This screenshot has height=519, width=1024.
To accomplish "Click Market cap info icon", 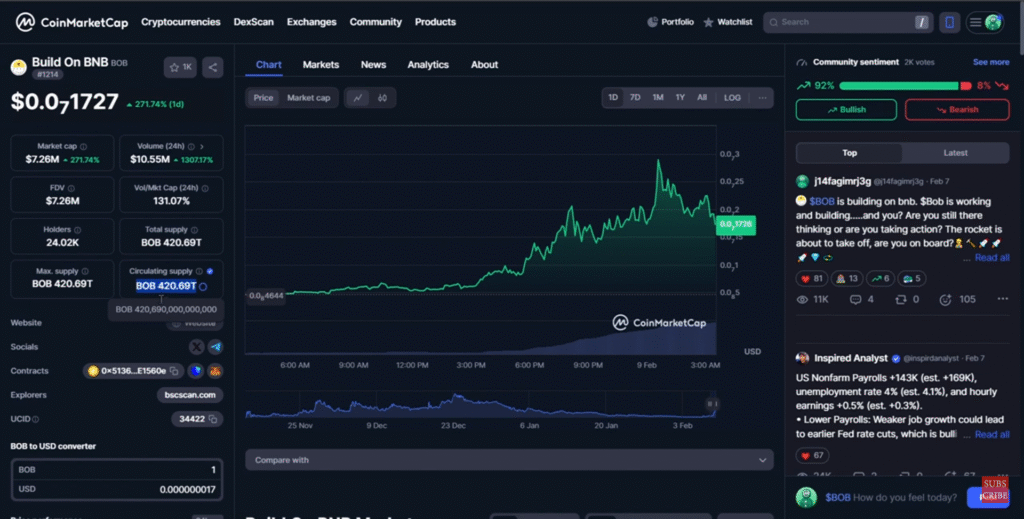I will [84, 147].
